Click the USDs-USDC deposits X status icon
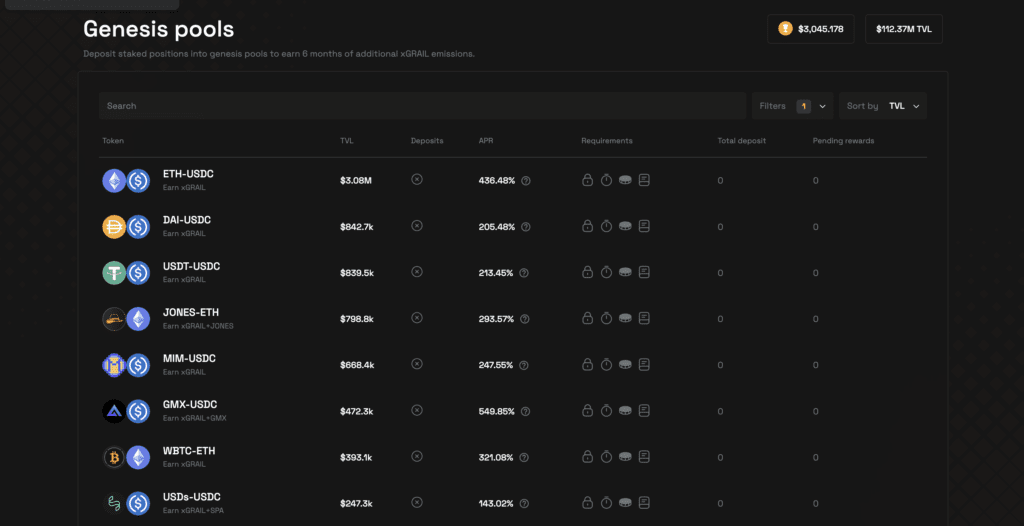Screen dimensions: 1024x526 point(417,502)
